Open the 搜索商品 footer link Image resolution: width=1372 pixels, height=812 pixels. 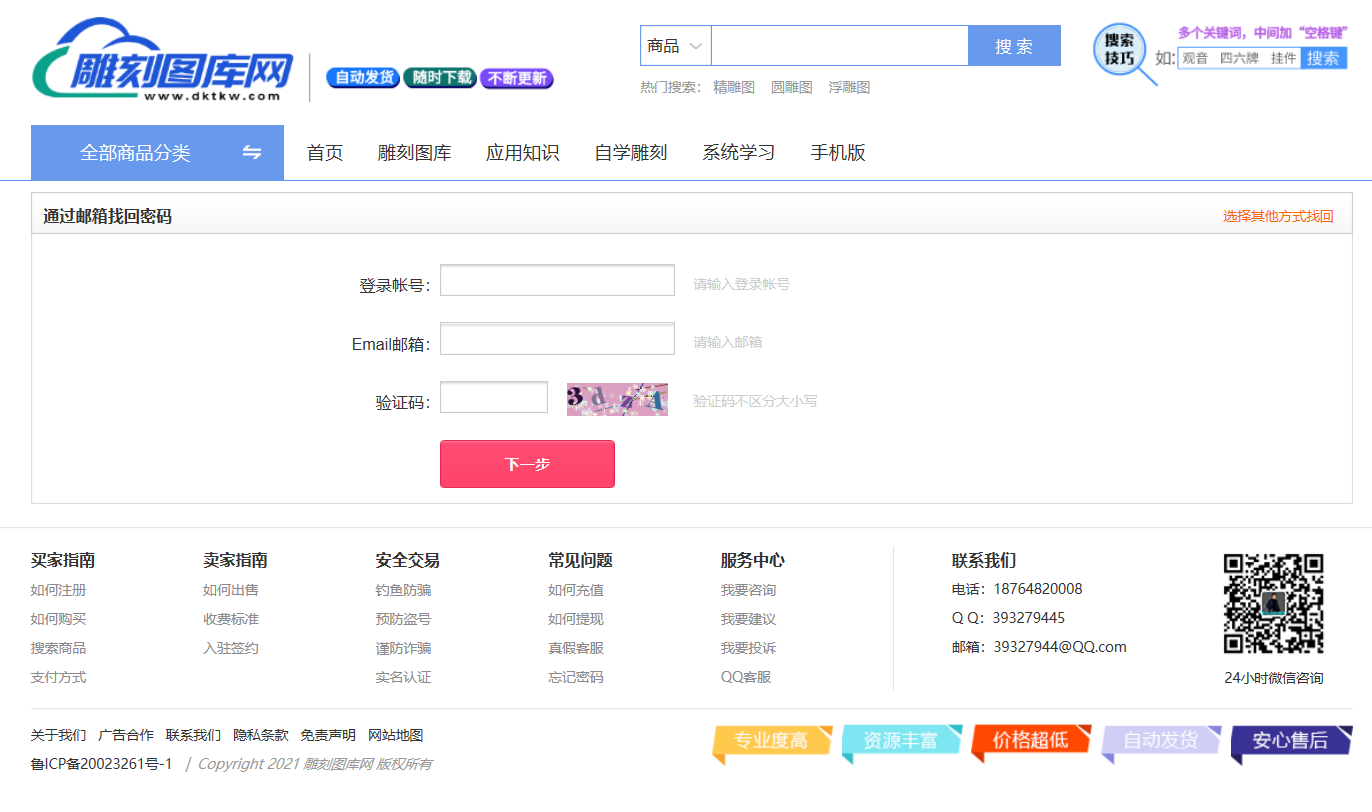pos(58,648)
